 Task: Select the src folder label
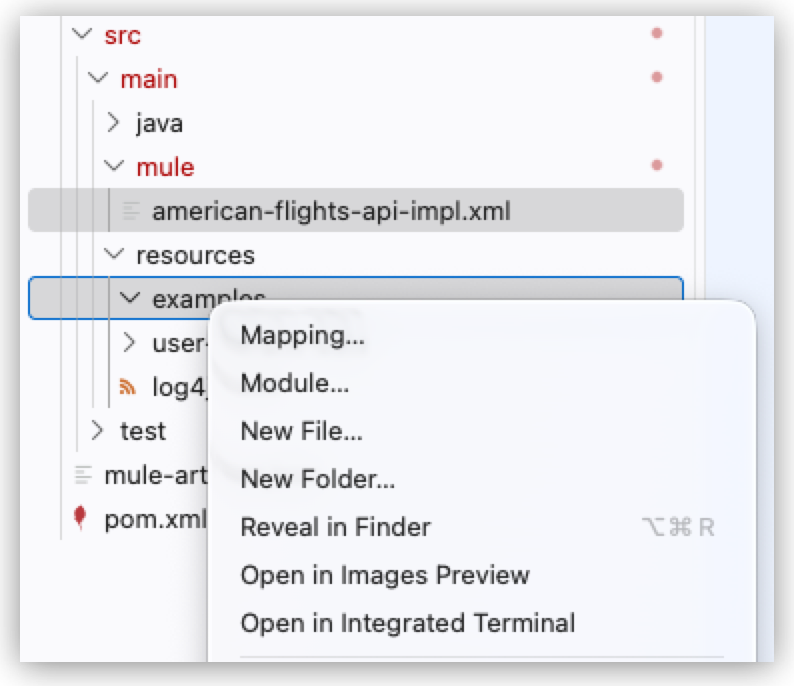pyautogui.click(x=122, y=35)
